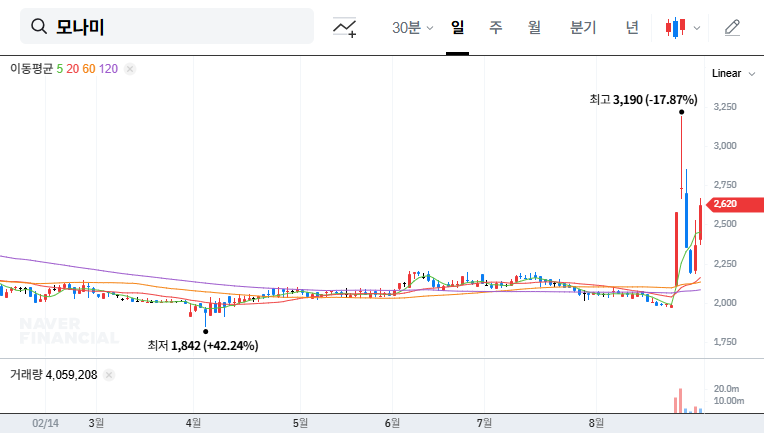Click the 2,750 price axis label
This screenshot has height=433, width=764.
[725, 185]
